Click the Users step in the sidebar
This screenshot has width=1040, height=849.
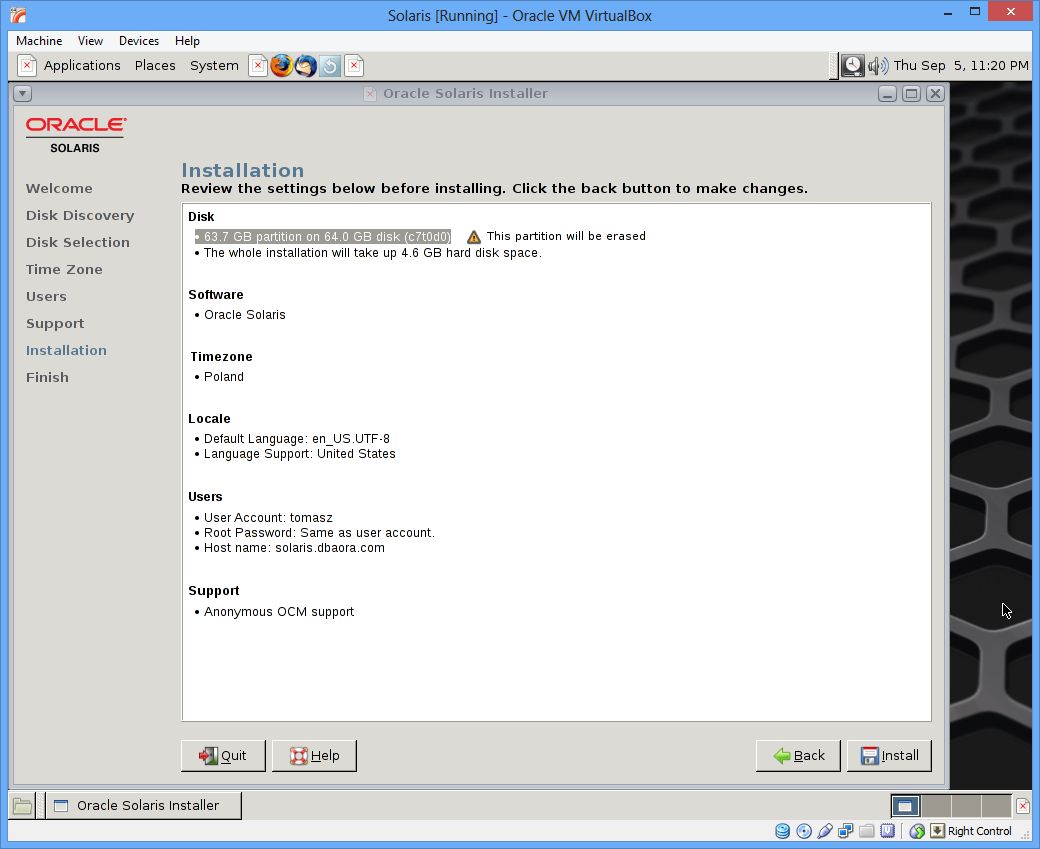tap(46, 297)
